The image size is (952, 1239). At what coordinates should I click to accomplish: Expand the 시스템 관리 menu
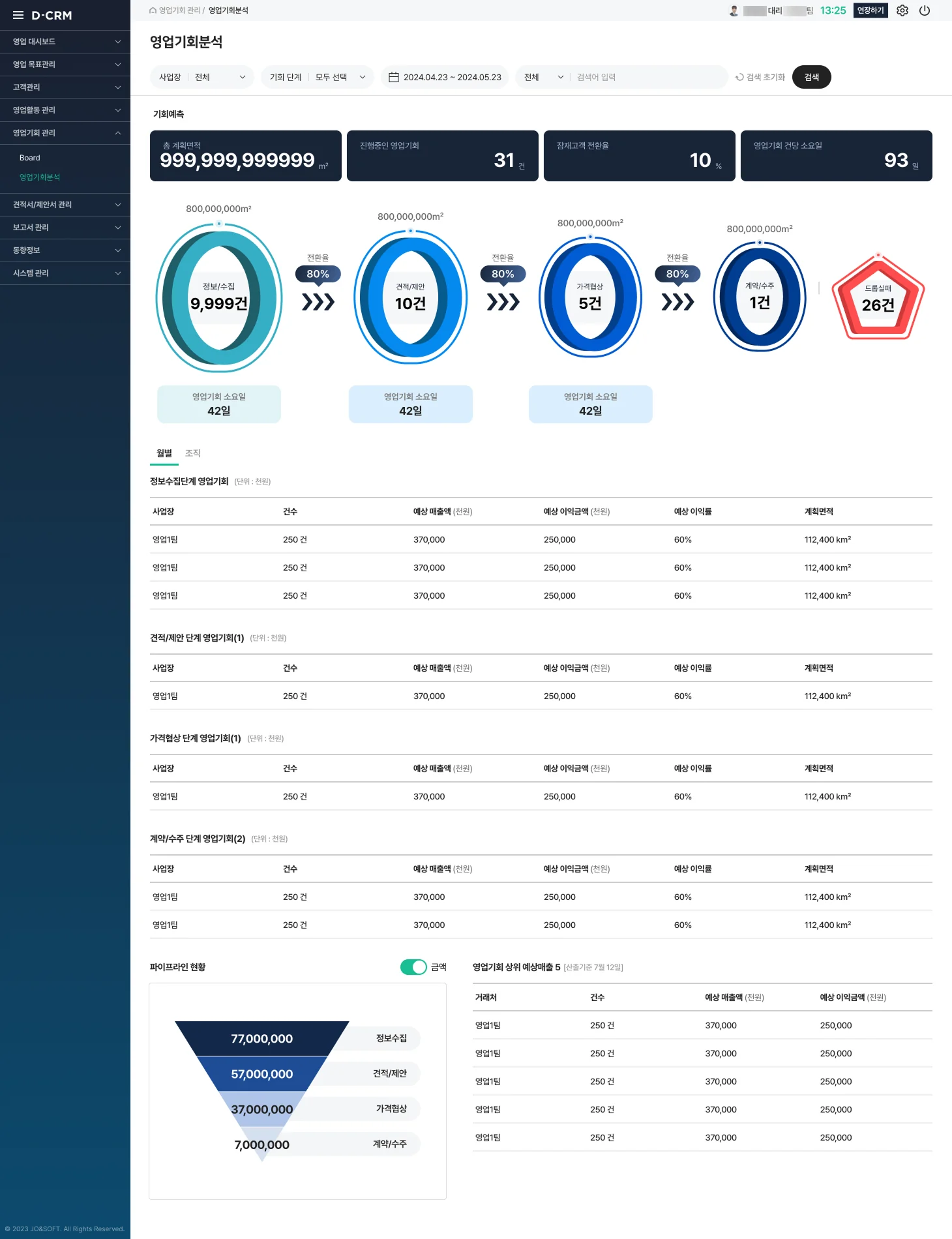point(65,273)
